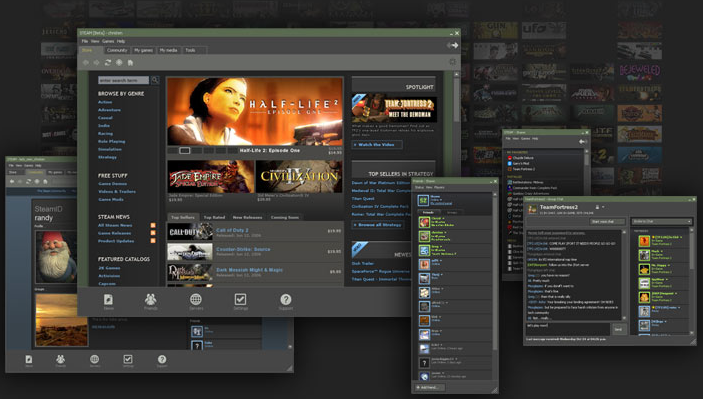The height and width of the screenshot is (399, 703).
Task: Switch to the My games tab
Action: click(143, 50)
